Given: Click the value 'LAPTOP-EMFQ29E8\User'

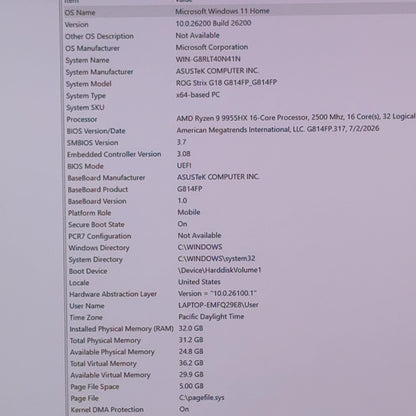Looking at the screenshot, I should click(218, 305).
